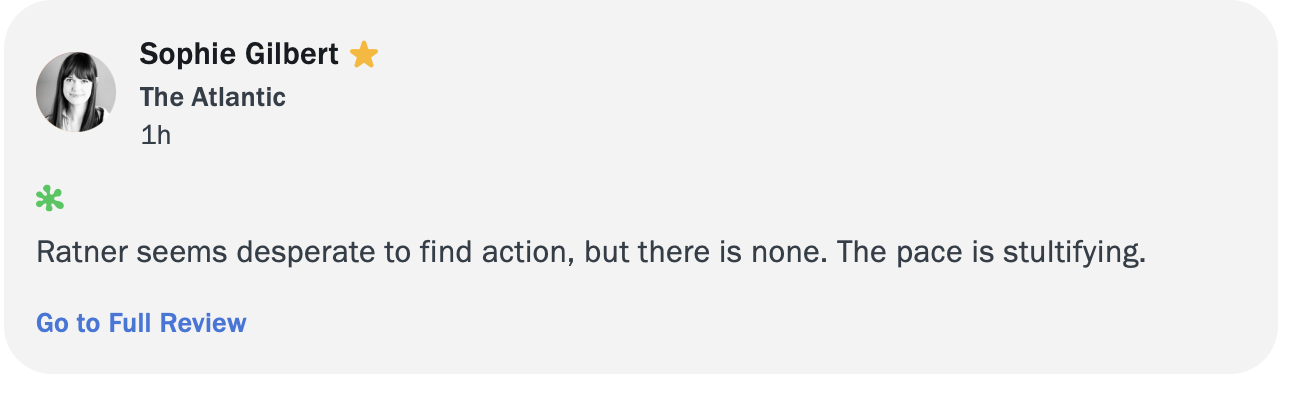Click the black-and-white headshot of the critic

pos(76,92)
